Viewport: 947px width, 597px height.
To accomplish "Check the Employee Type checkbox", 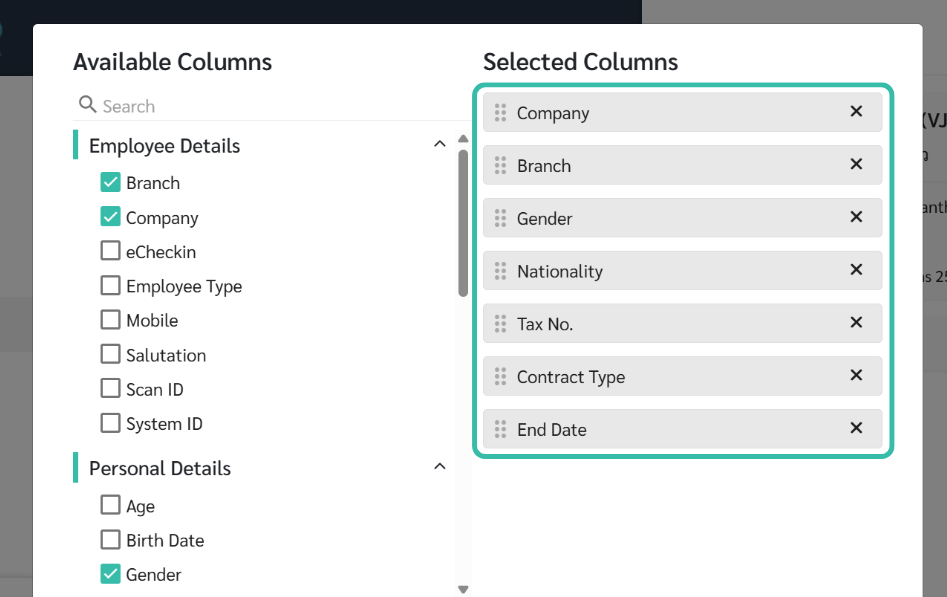I will coord(110,285).
